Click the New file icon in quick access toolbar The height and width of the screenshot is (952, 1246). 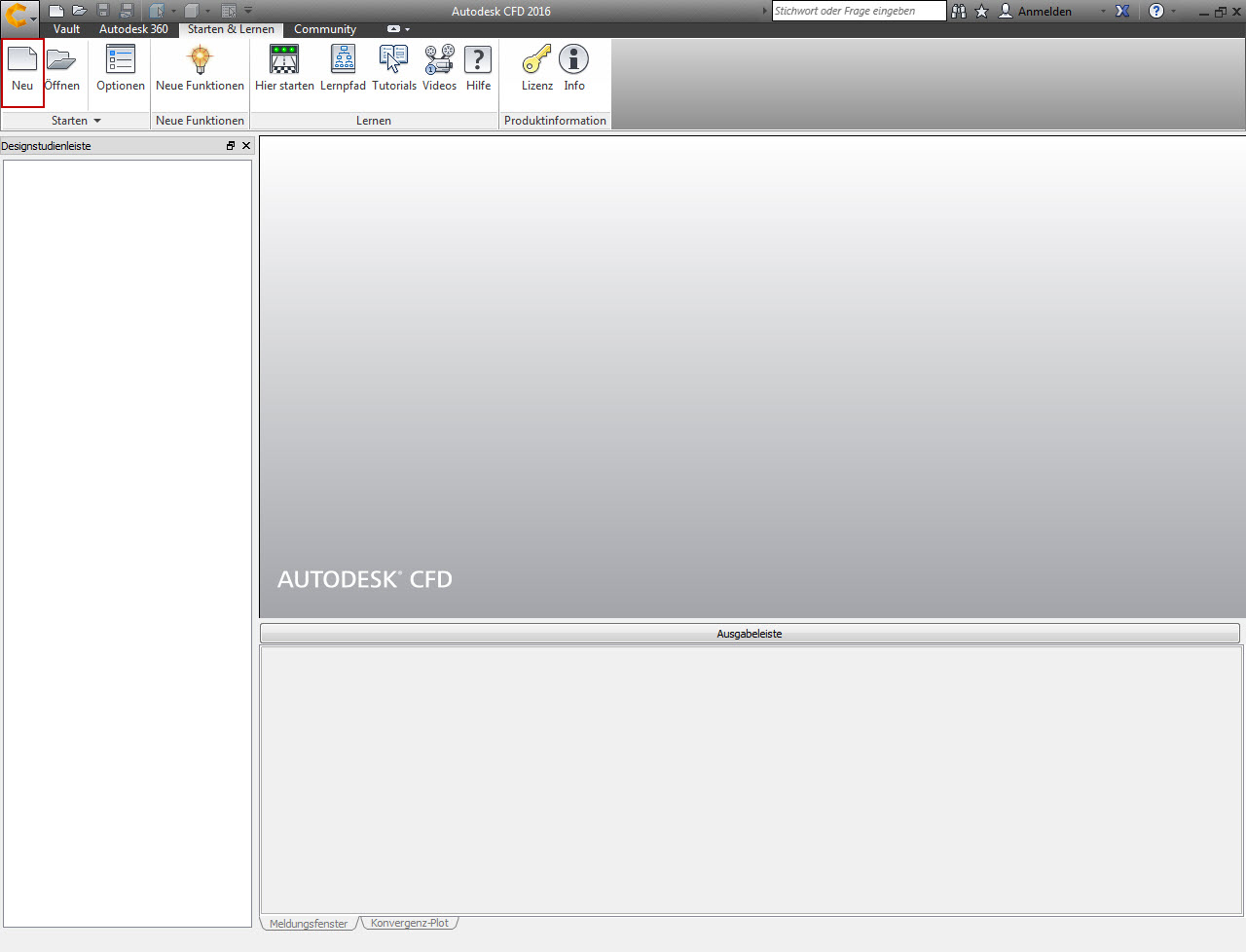tap(56, 11)
